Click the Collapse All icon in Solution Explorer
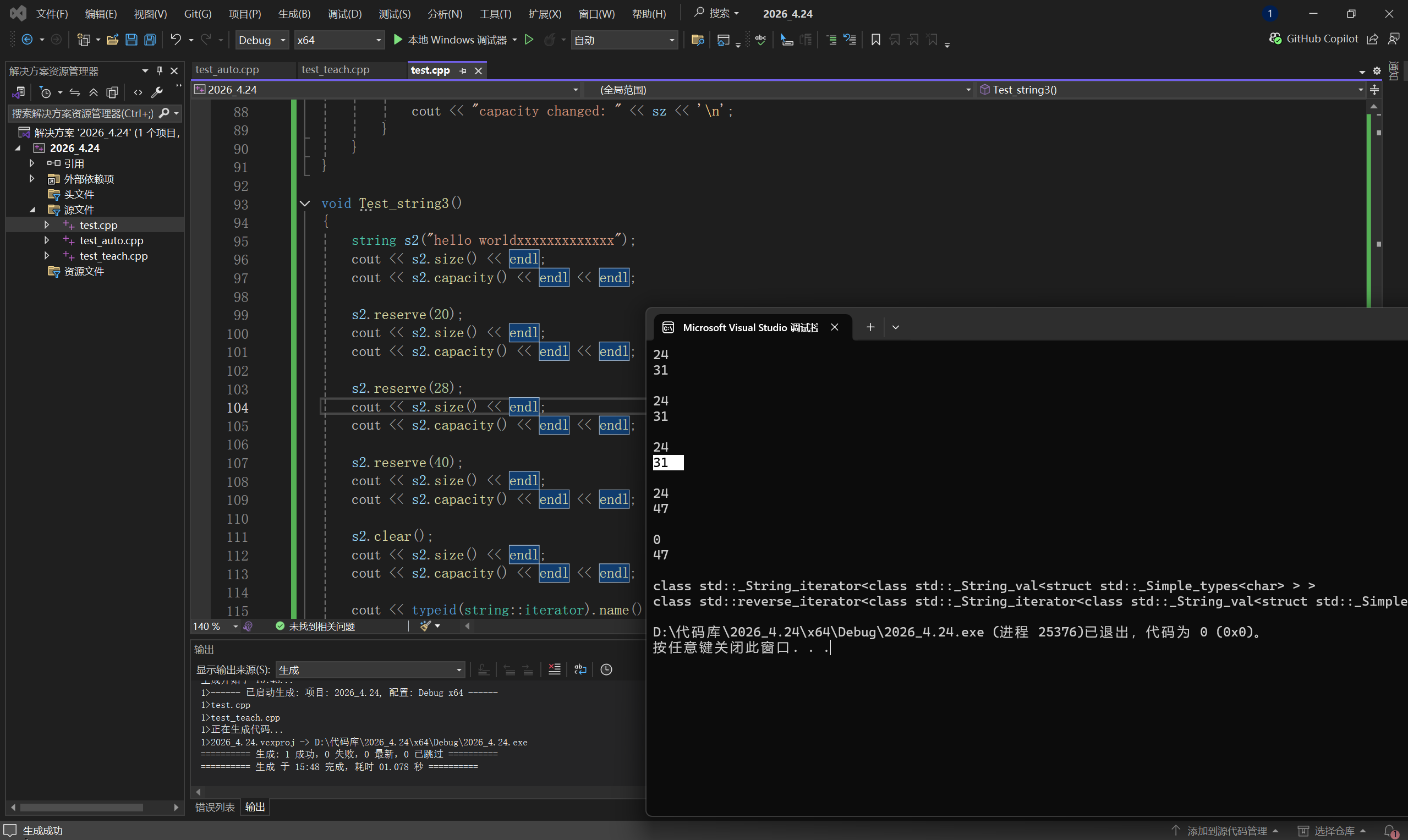 click(x=94, y=92)
